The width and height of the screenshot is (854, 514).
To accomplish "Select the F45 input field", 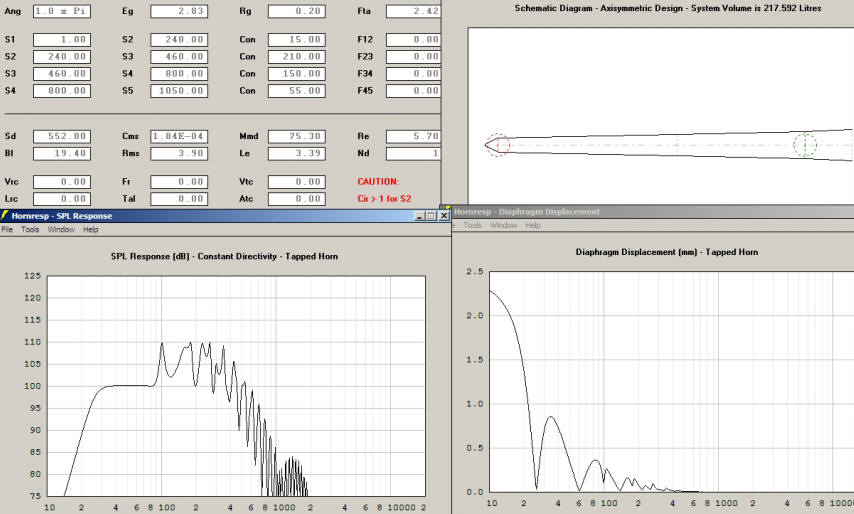I will (413, 91).
